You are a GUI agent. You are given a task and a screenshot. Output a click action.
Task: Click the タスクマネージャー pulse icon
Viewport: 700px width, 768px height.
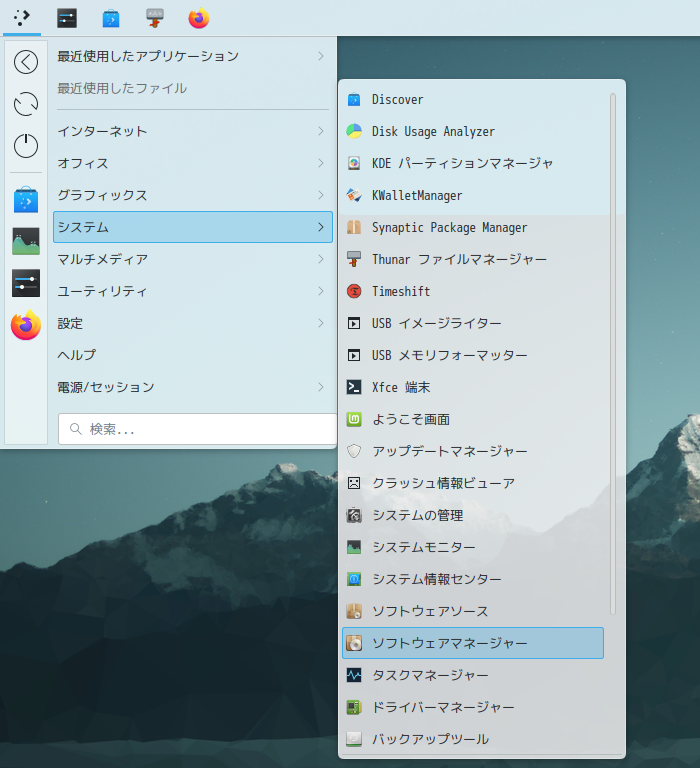point(354,675)
